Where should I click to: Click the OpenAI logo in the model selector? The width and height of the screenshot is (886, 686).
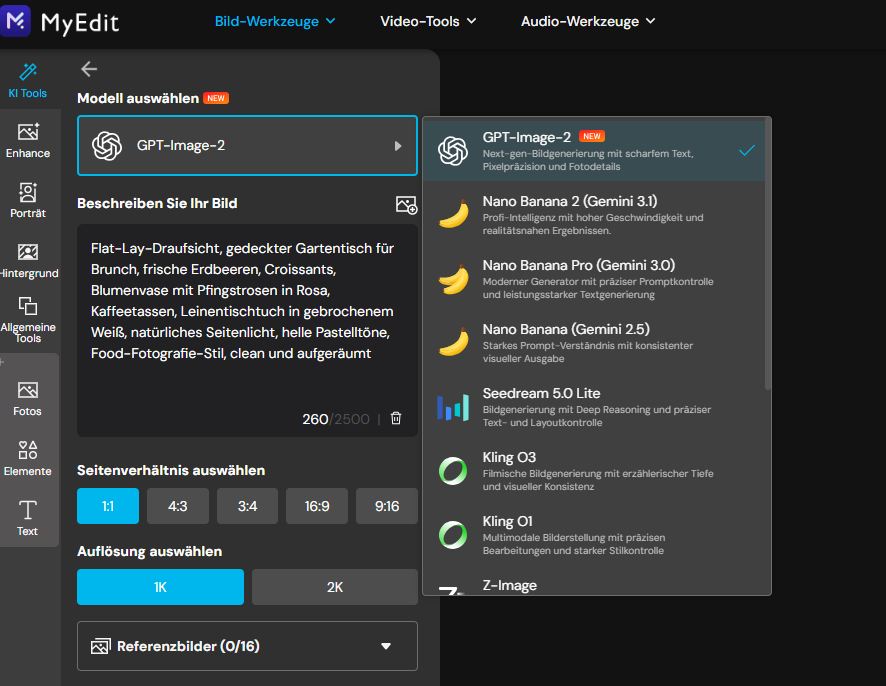(107, 146)
